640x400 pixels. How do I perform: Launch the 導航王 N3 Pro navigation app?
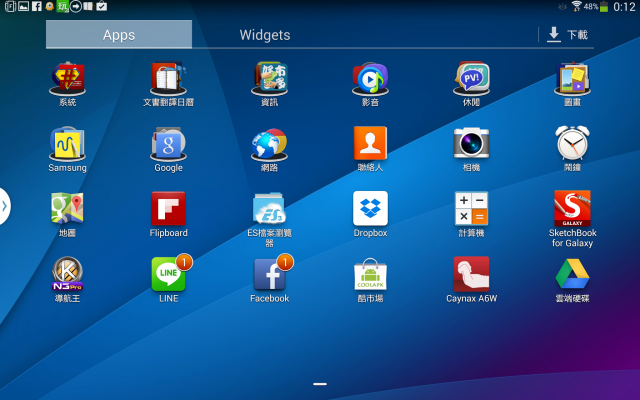pos(67,273)
